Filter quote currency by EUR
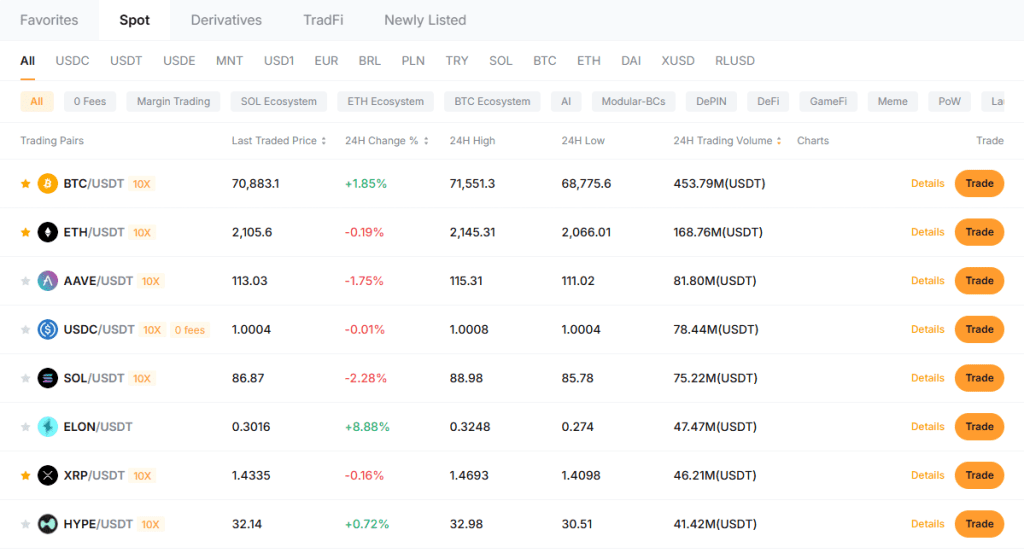 tap(326, 61)
